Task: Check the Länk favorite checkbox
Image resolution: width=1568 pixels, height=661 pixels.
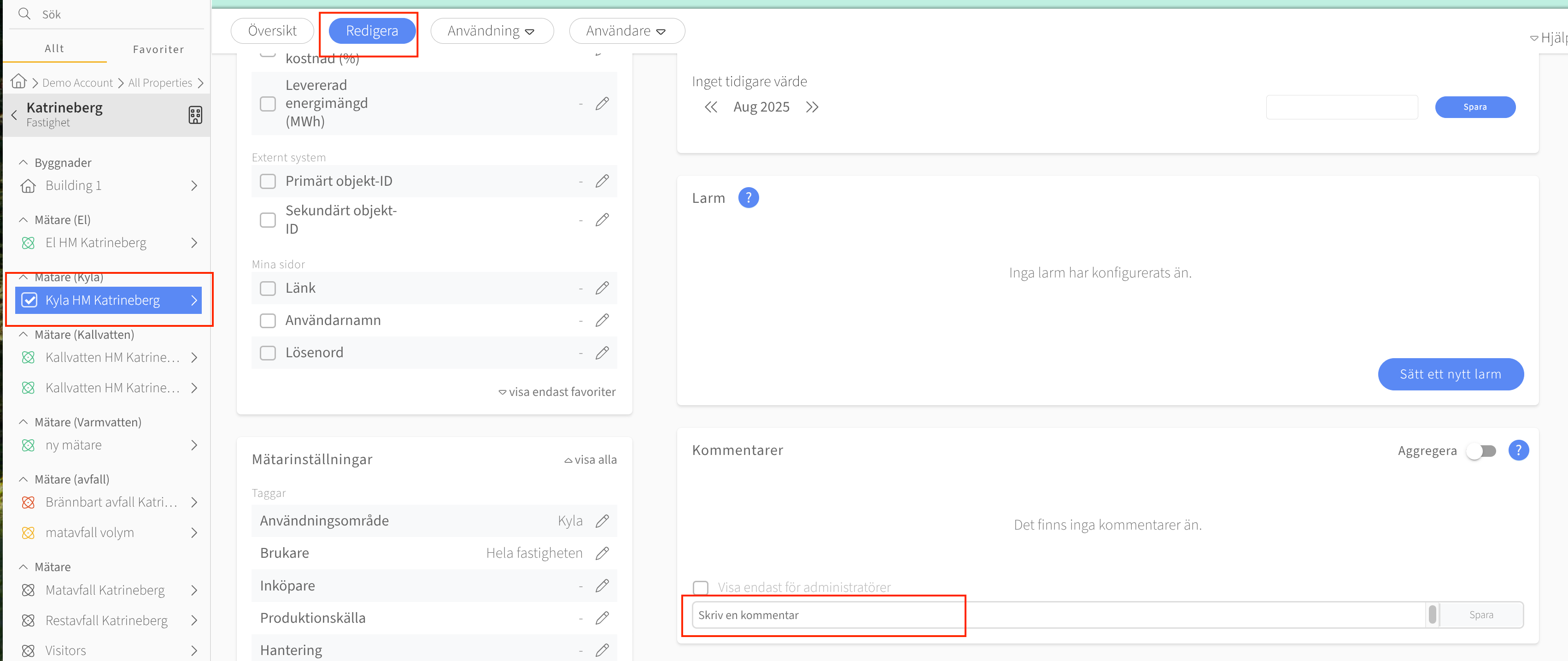Action: tap(268, 288)
